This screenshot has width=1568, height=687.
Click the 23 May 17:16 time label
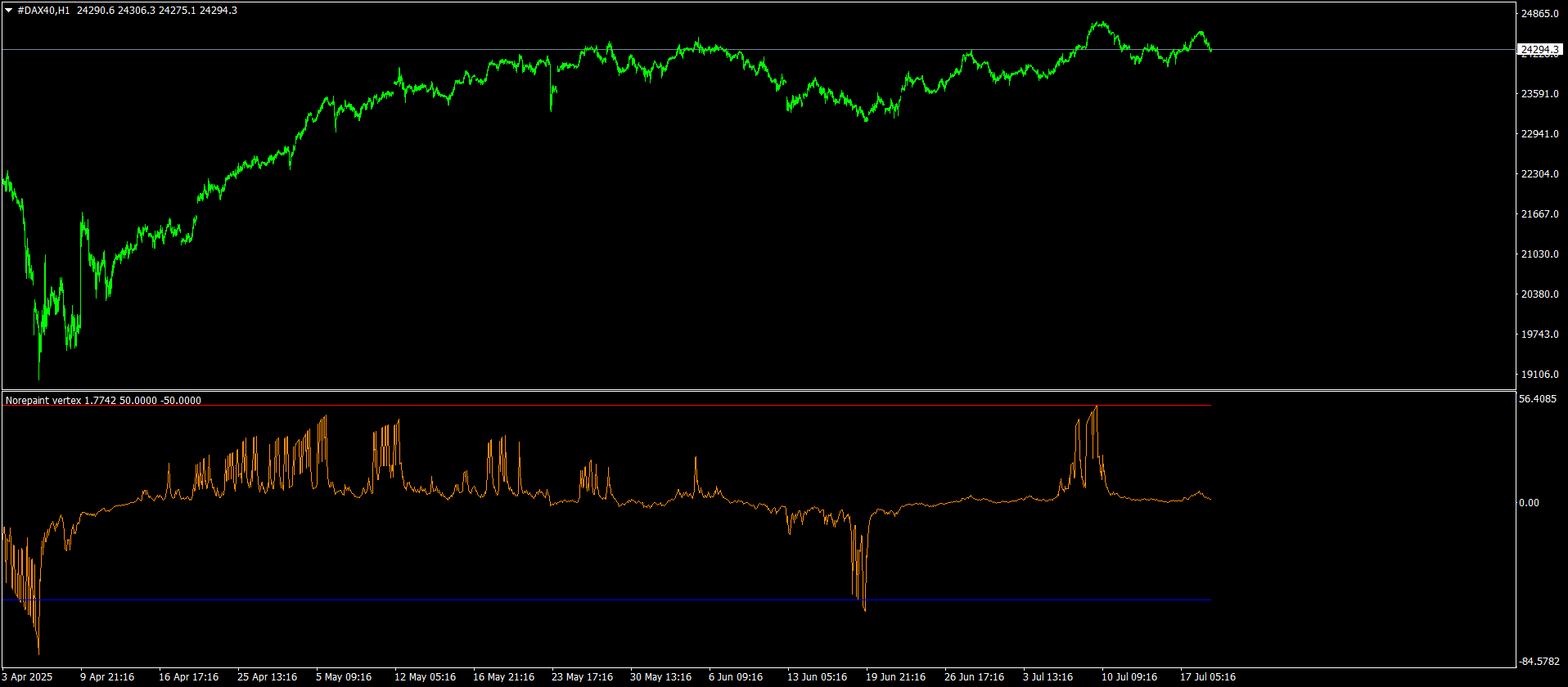582,677
